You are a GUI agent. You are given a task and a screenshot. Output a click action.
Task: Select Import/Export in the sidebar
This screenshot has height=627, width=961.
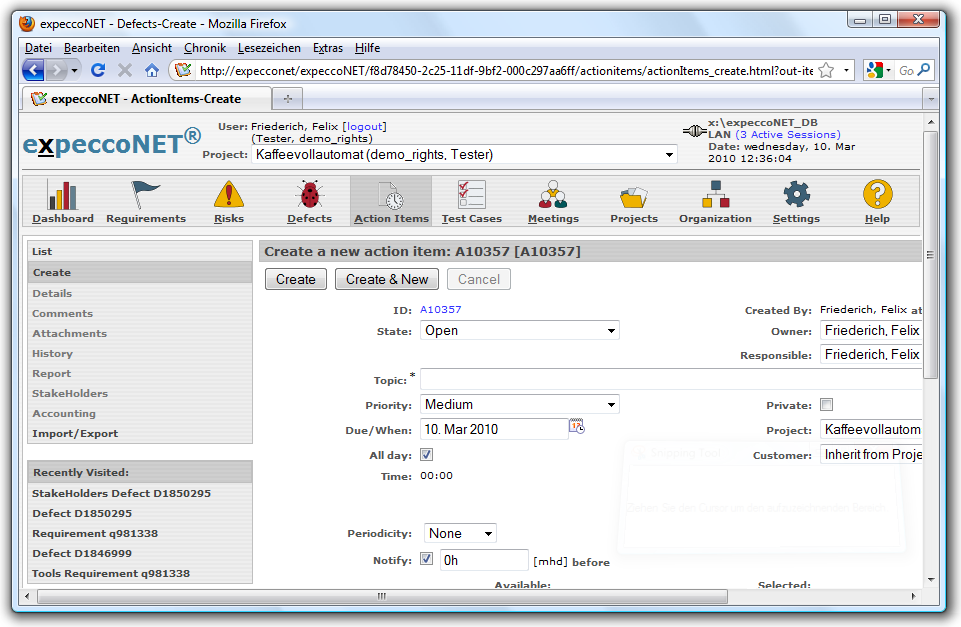(x=75, y=433)
